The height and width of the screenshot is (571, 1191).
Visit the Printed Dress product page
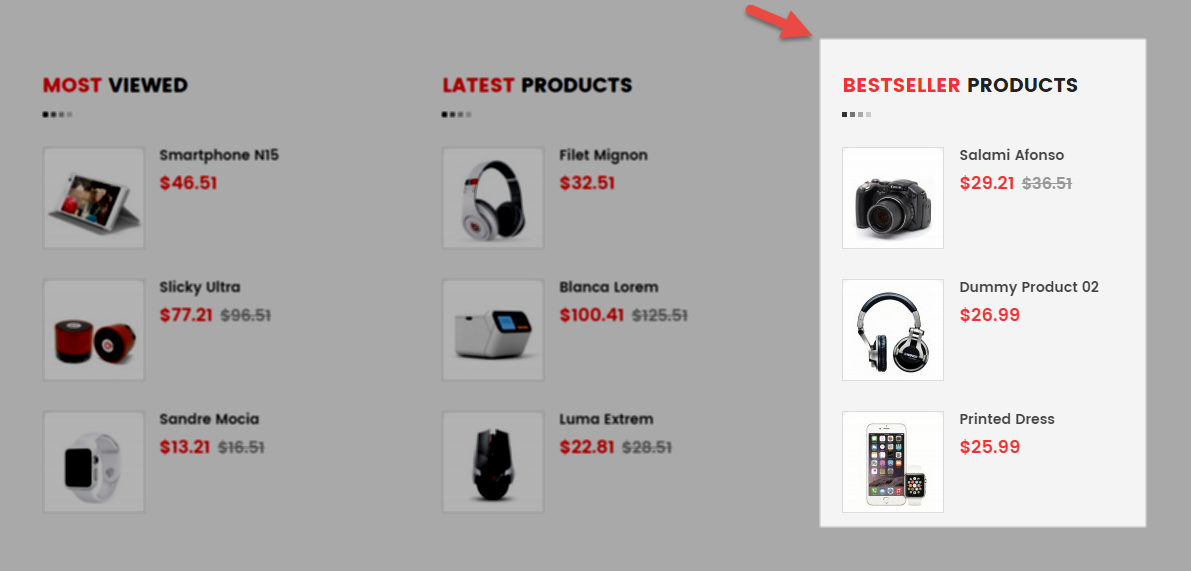(x=1007, y=419)
